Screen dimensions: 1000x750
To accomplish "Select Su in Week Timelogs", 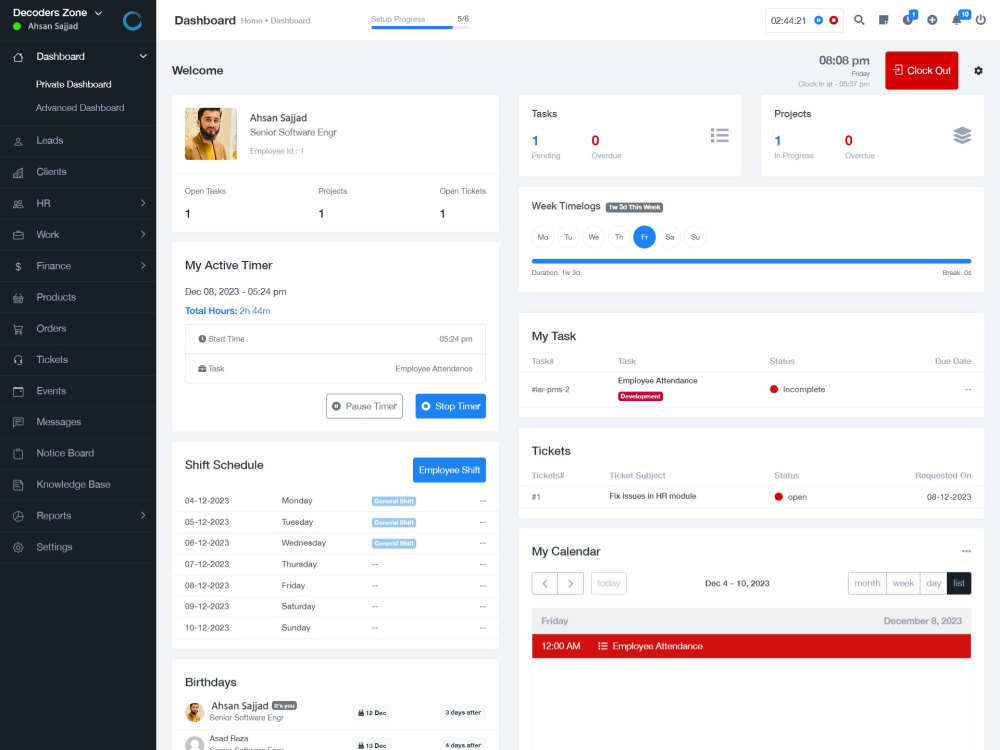I will 695,237.
